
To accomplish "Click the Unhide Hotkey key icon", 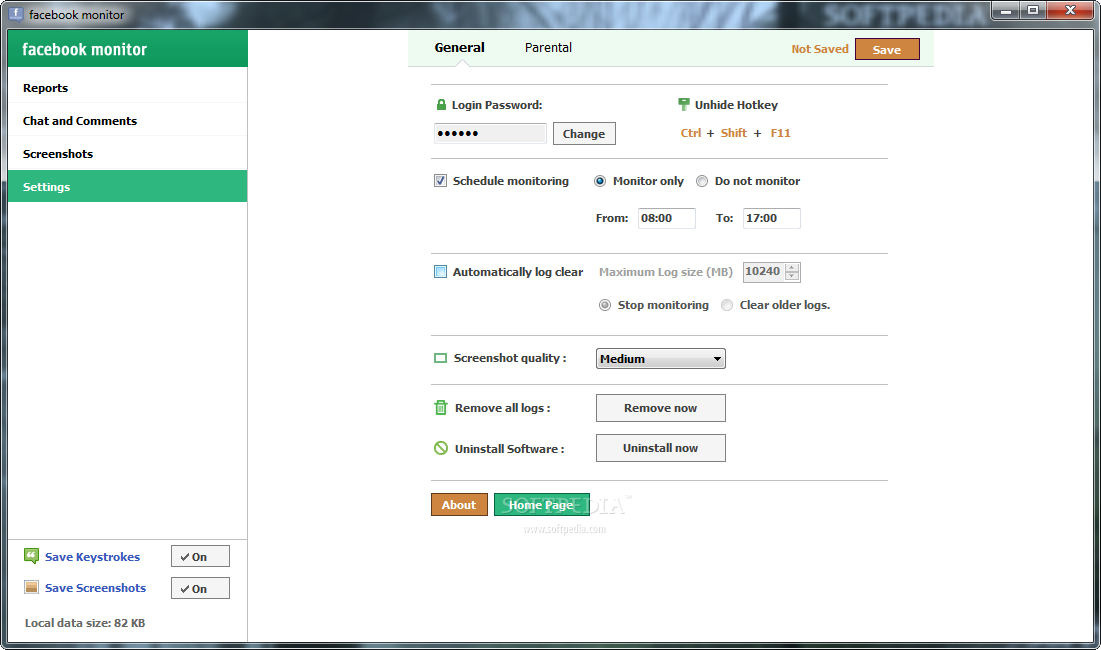I will (x=683, y=105).
